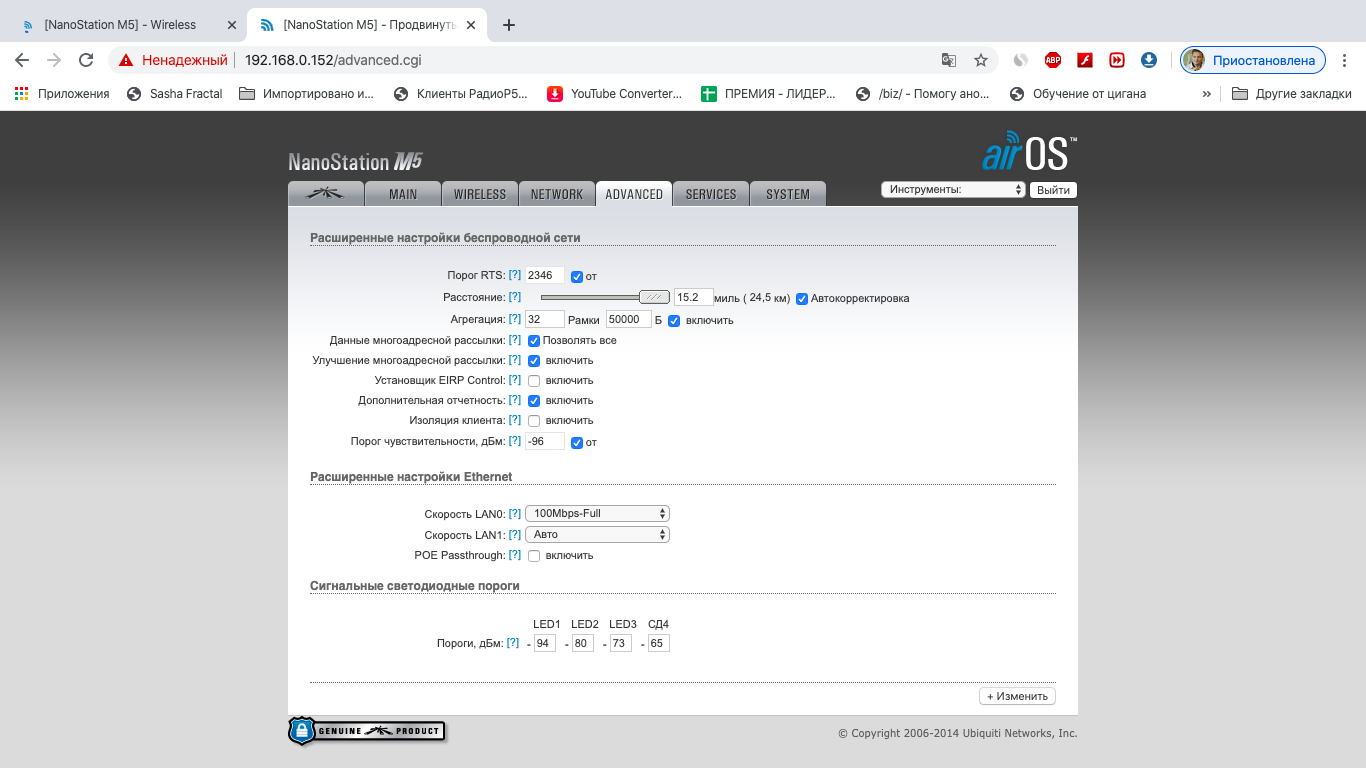
Task: Open the Другие закладки folder
Action: 1292,94
